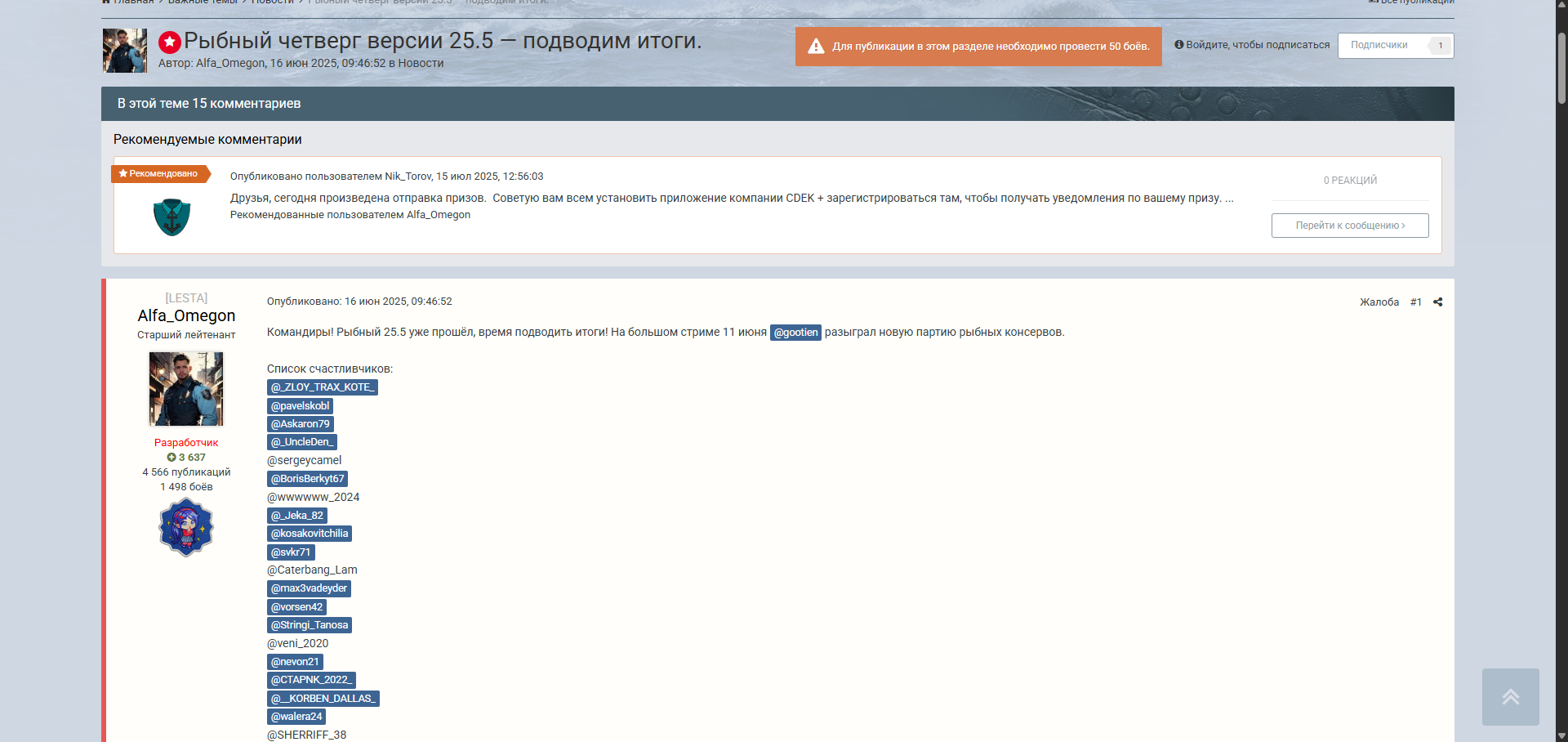Image resolution: width=1568 pixels, height=742 pixels.
Task: Click the scrollbar down arrow
Action: (x=1561, y=735)
